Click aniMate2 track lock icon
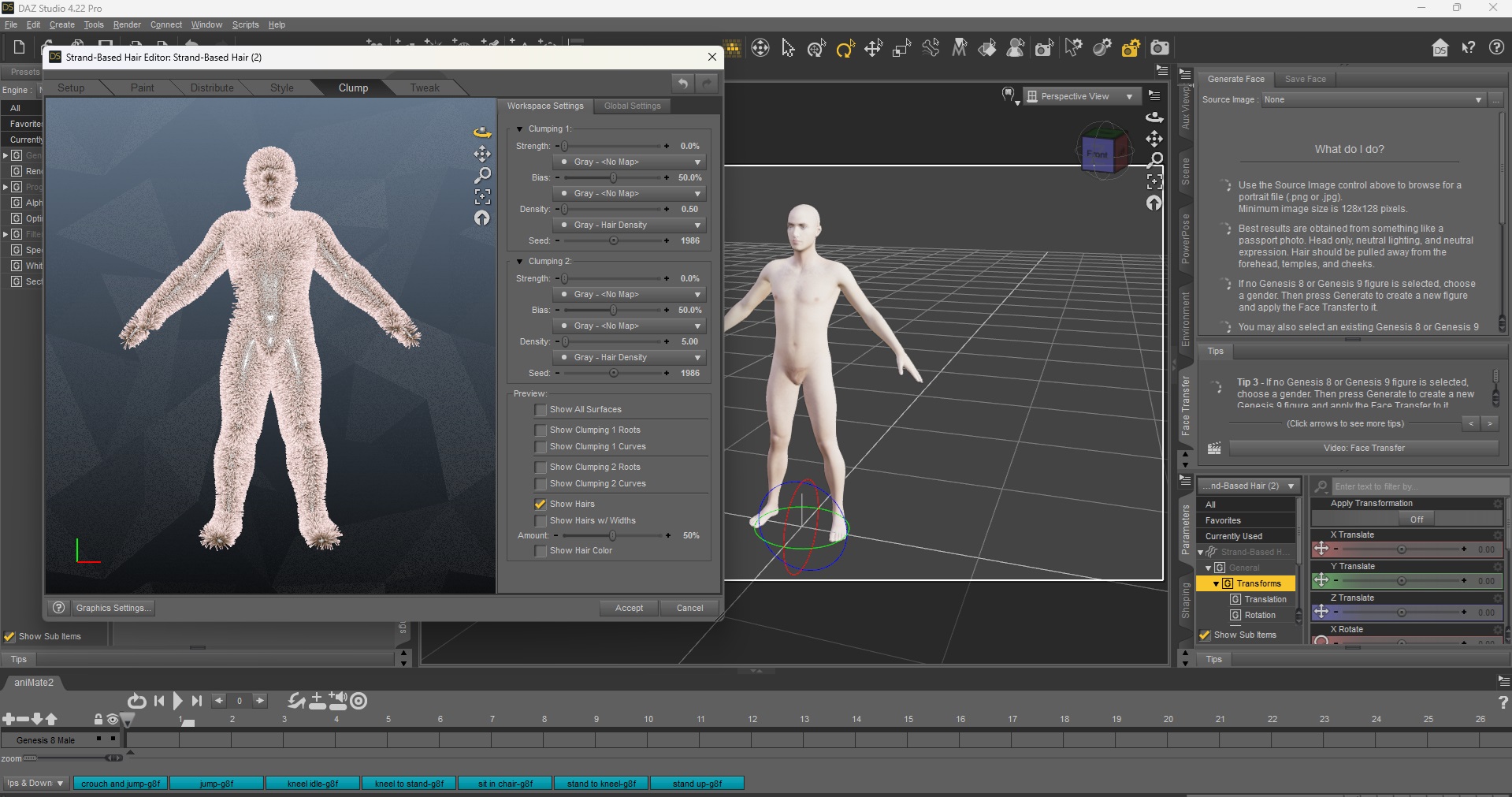The height and width of the screenshot is (797, 1512). (98, 719)
